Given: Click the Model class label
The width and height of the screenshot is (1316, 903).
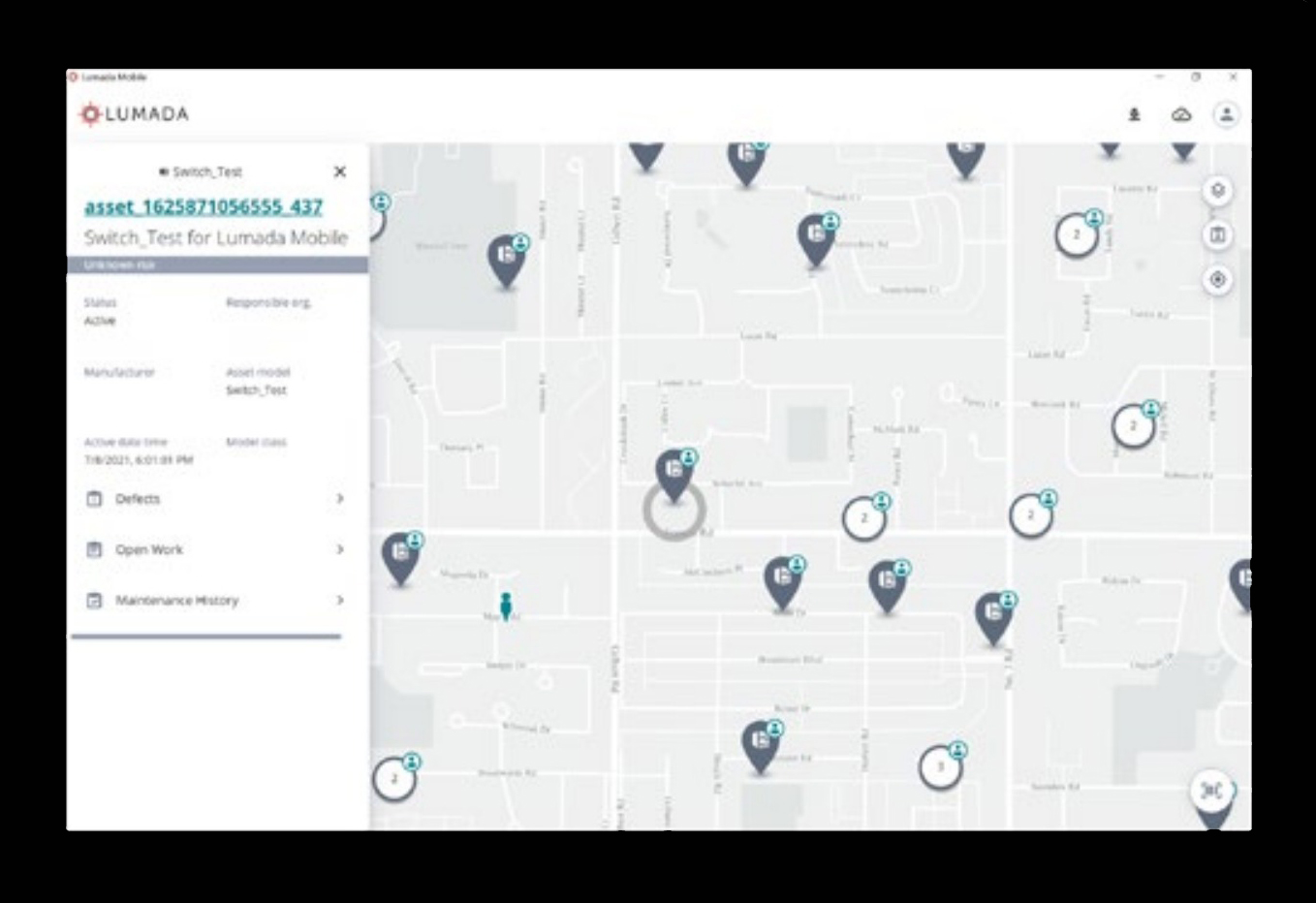Looking at the screenshot, I should pyautogui.click(x=256, y=442).
